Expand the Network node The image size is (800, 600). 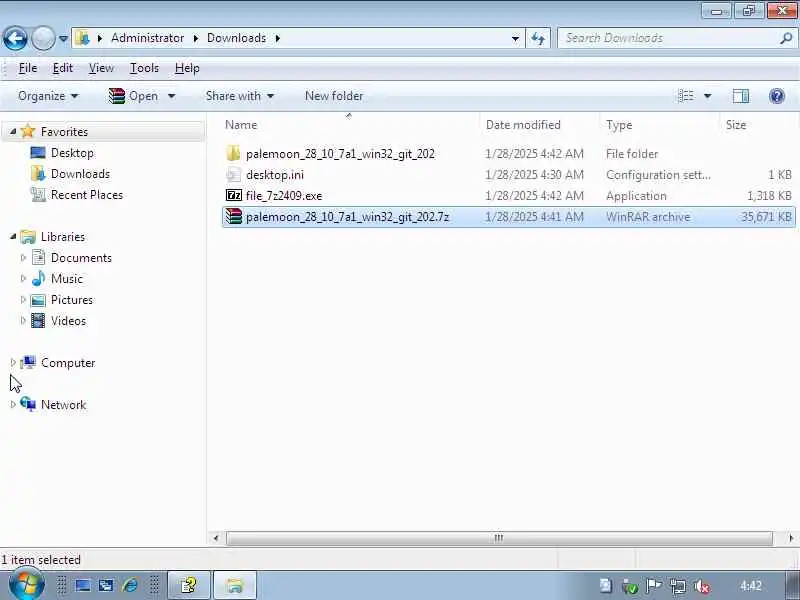point(13,405)
